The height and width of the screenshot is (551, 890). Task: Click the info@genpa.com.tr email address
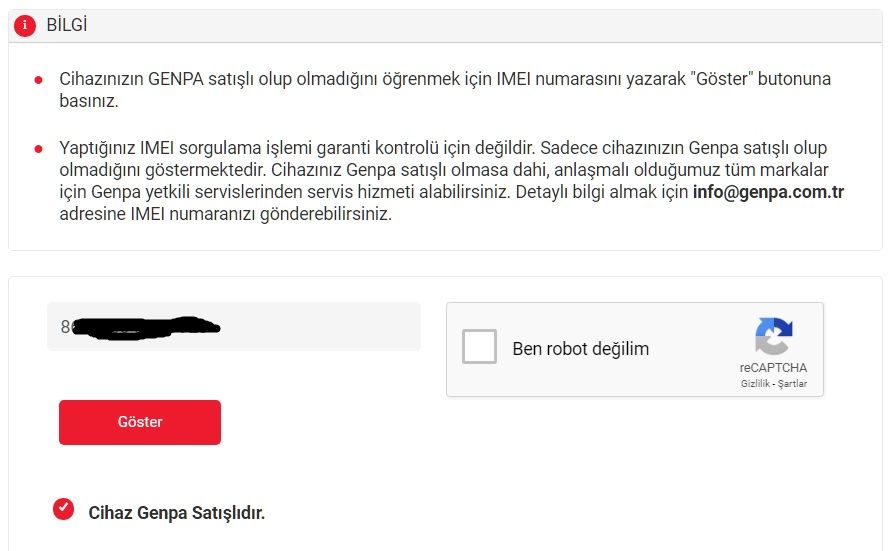[768, 193]
